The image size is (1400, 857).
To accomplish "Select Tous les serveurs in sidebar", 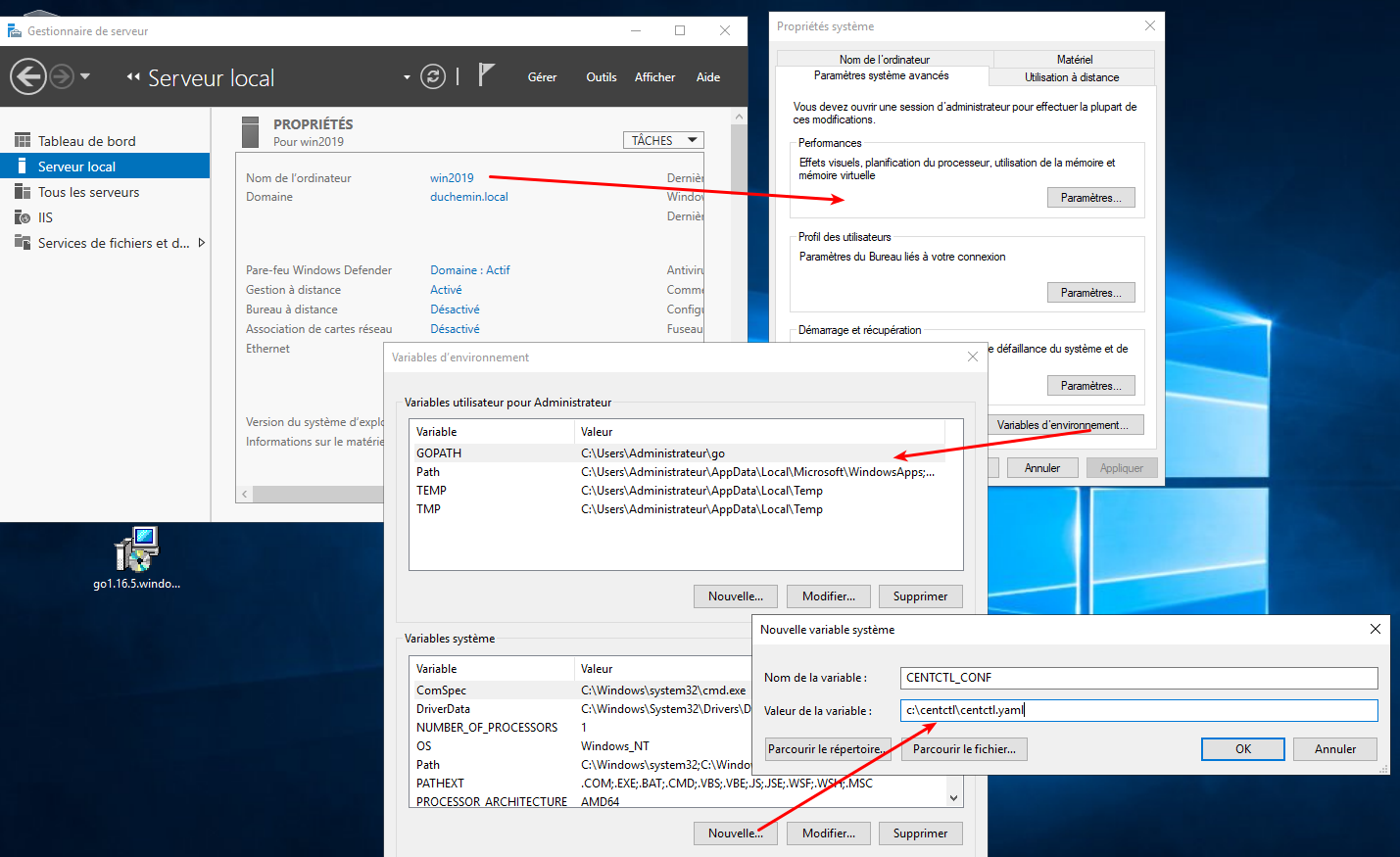I will pos(88,192).
